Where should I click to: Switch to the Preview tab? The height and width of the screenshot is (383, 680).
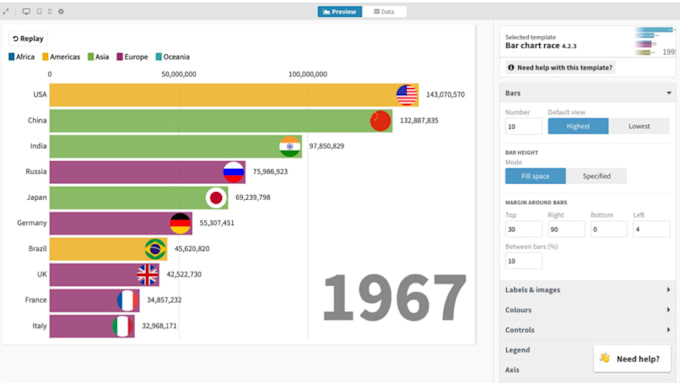click(x=340, y=12)
